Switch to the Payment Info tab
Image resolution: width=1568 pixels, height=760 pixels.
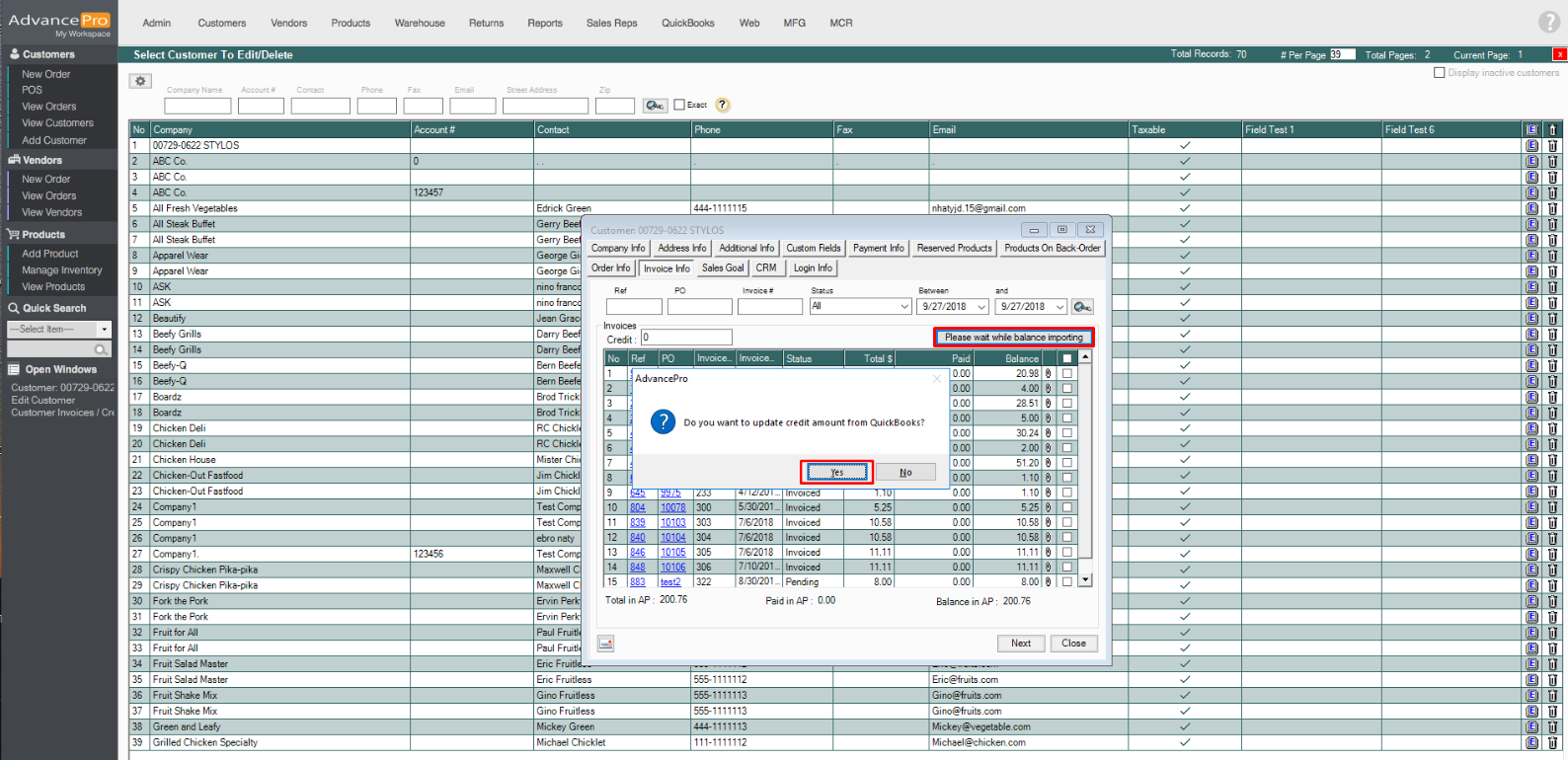[x=878, y=248]
